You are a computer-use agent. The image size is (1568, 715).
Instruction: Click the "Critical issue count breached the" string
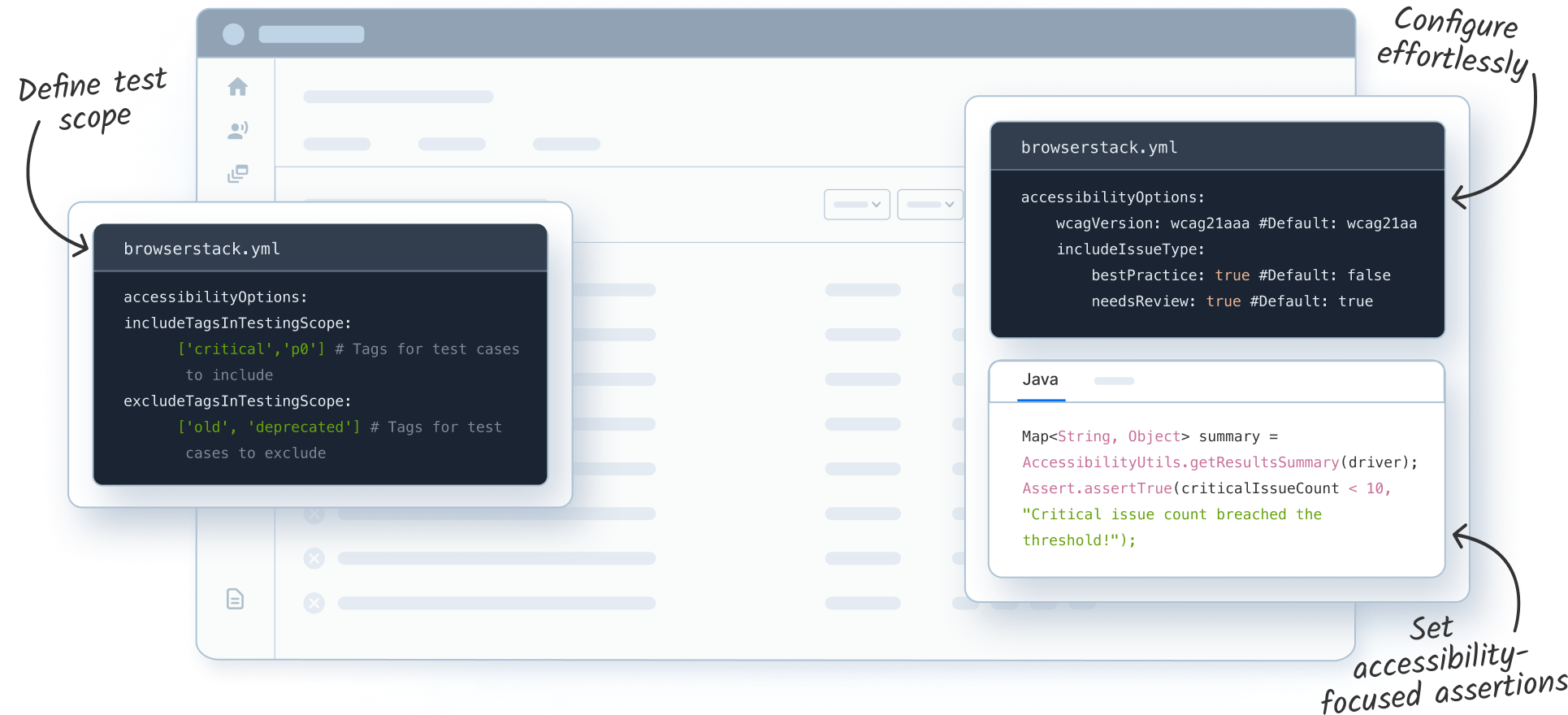(x=1172, y=514)
